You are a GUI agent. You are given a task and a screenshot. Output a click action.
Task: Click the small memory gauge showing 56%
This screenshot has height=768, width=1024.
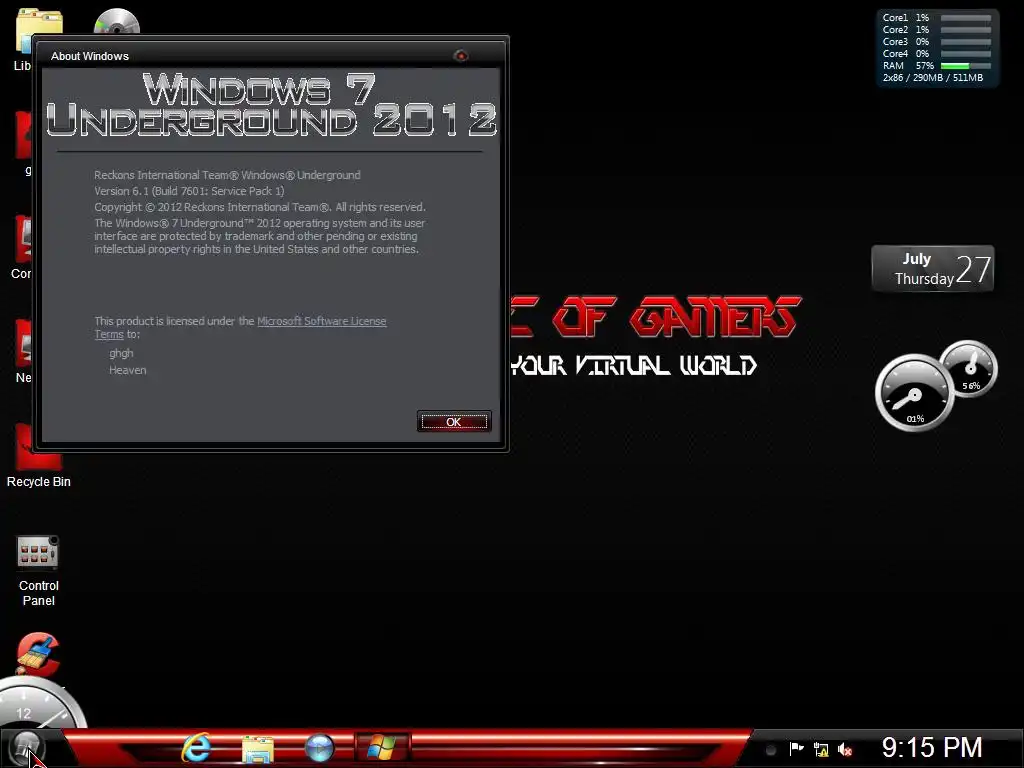pos(969,369)
